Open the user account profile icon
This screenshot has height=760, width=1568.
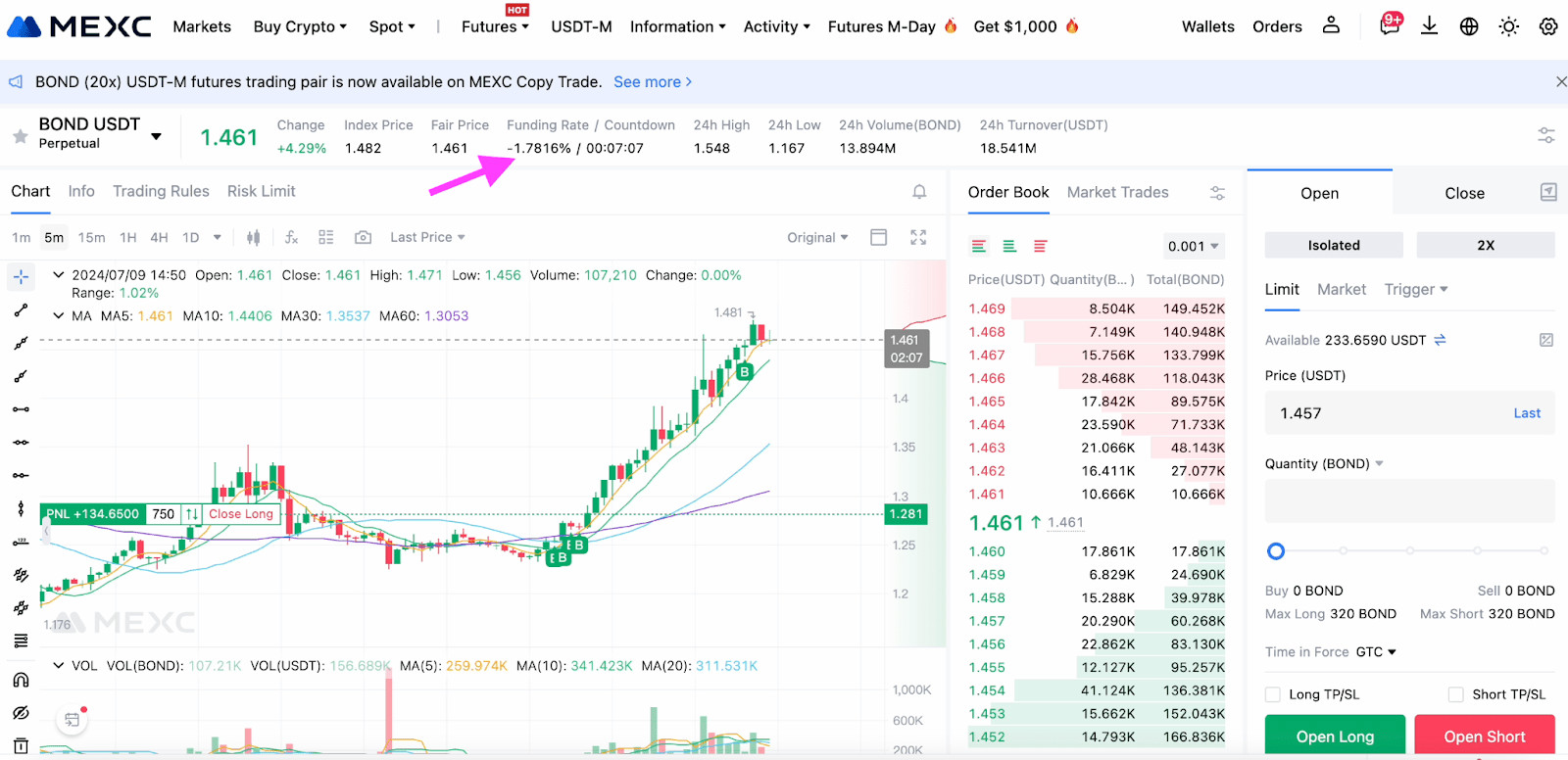1331,25
